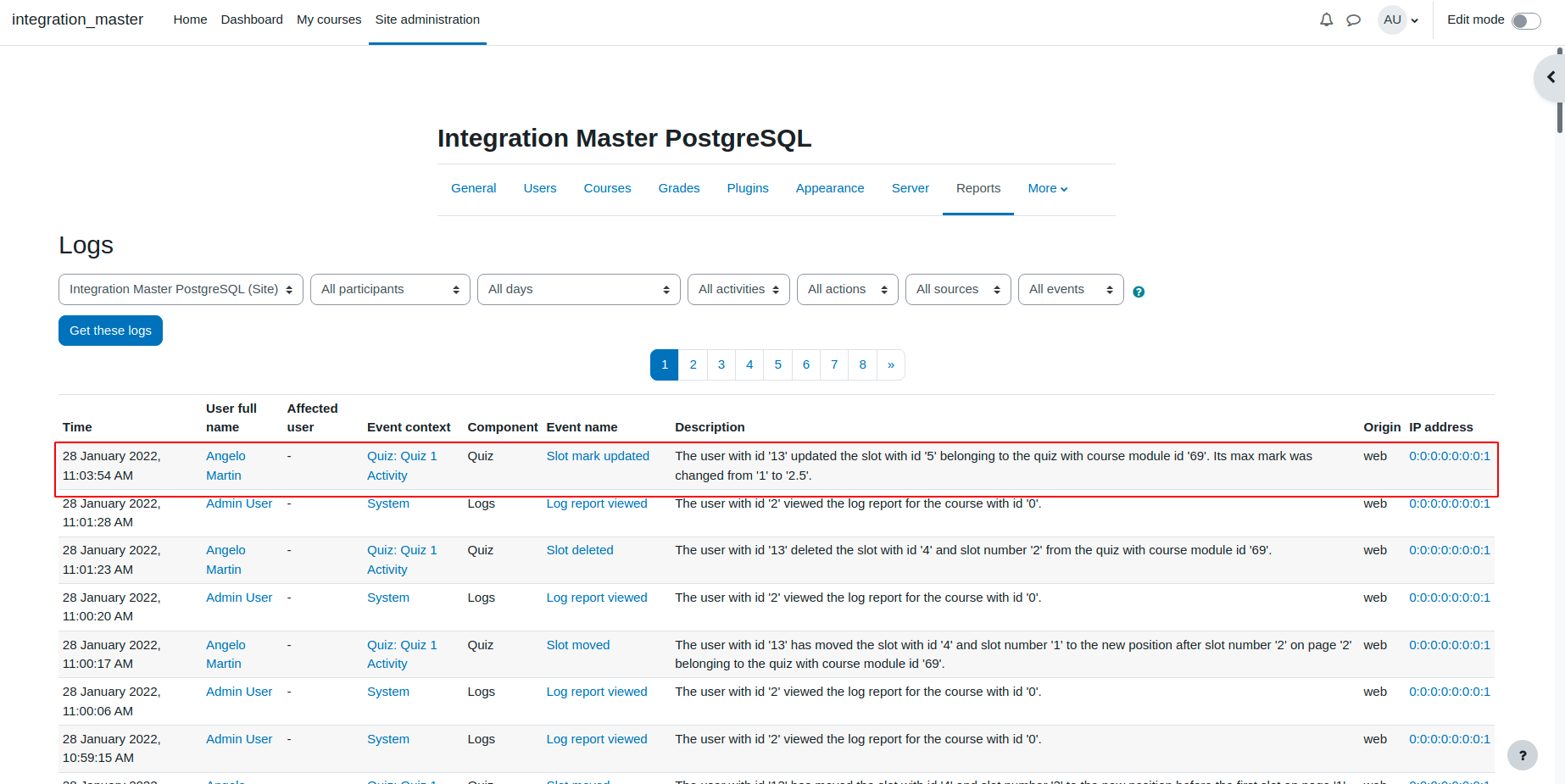Switch to the Appearance tab
The image size is (1565, 784).
tap(830, 188)
